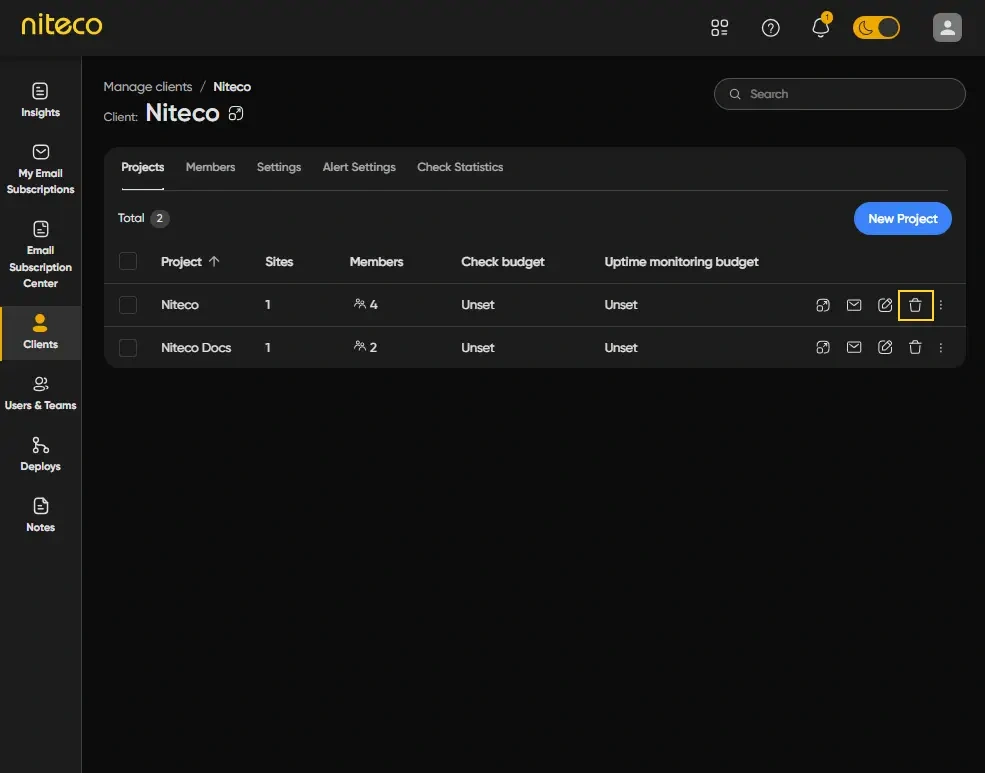Open My Email Subscriptions in the sidebar
The image size is (985, 773).
(x=40, y=170)
